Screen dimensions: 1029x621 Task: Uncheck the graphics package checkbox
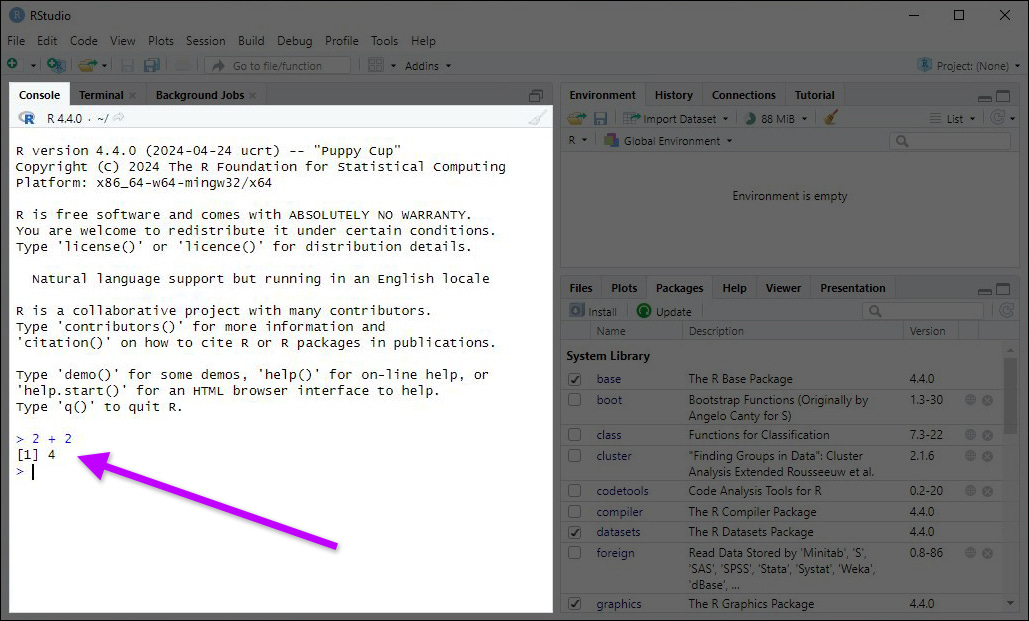click(x=575, y=604)
